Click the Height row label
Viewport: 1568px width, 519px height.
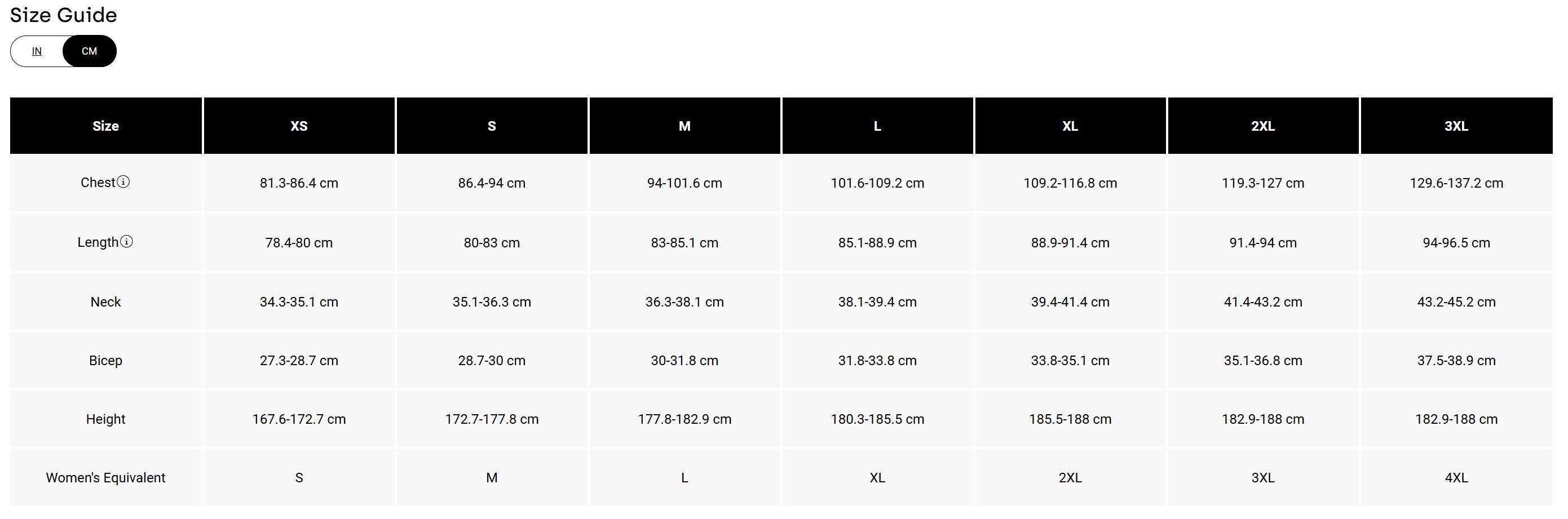pos(106,419)
